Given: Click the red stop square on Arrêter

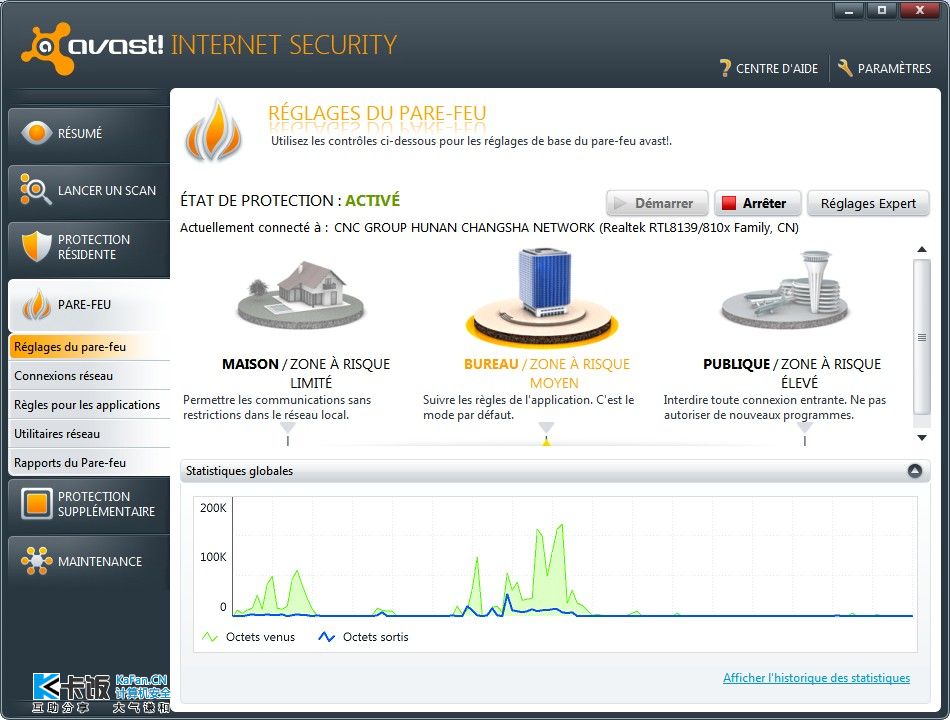Looking at the screenshot, I should (x=729, y=203).
